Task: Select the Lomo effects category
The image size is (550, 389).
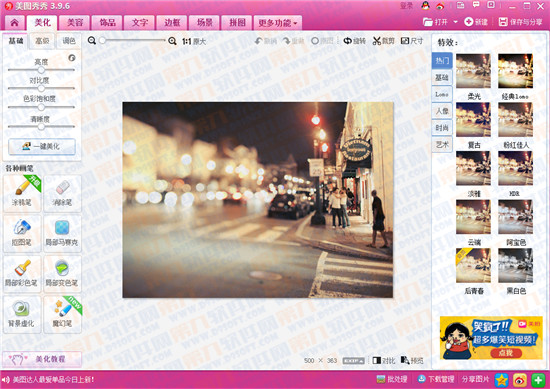Action: tap(442, 94)
